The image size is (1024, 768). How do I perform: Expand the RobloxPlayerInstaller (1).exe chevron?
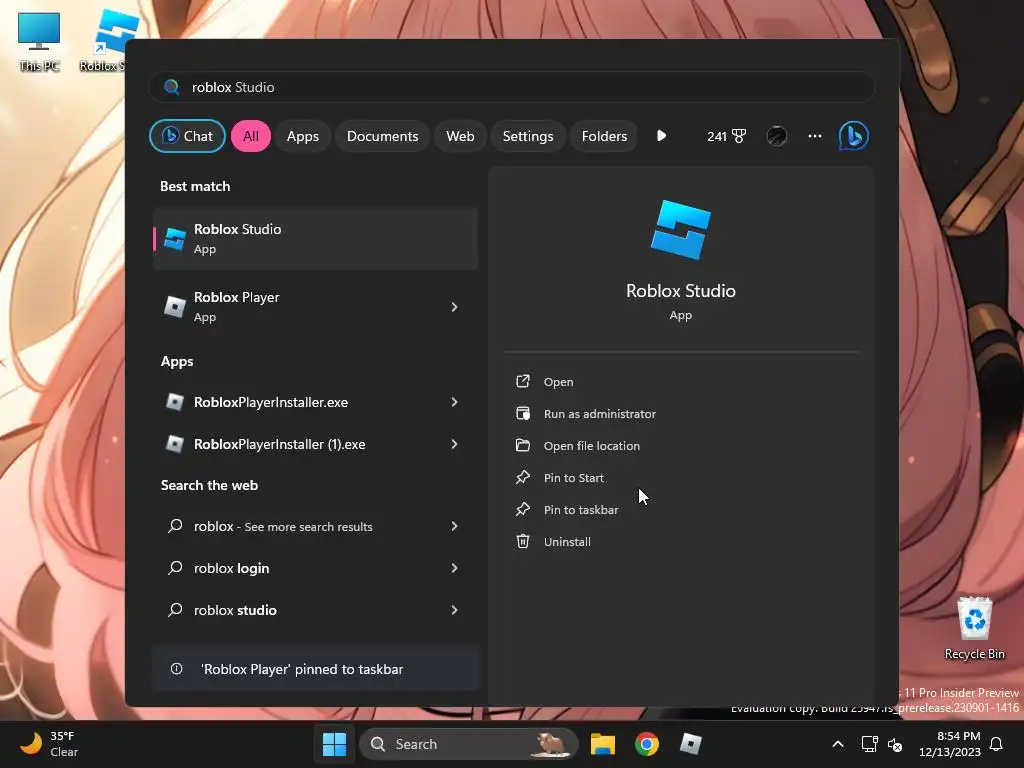455,444
